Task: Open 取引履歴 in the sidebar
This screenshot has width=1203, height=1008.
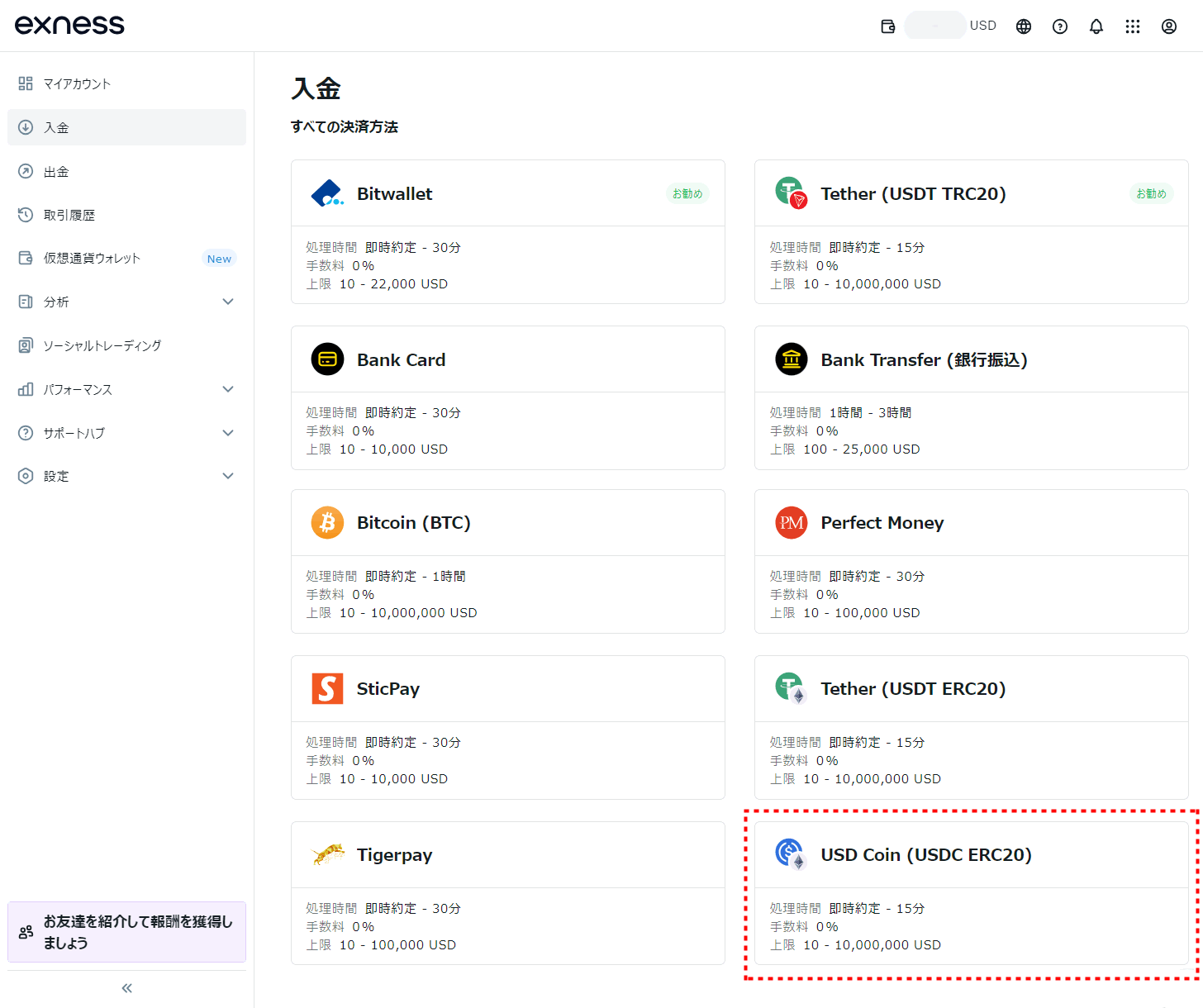Action: [x=126, y=215]
